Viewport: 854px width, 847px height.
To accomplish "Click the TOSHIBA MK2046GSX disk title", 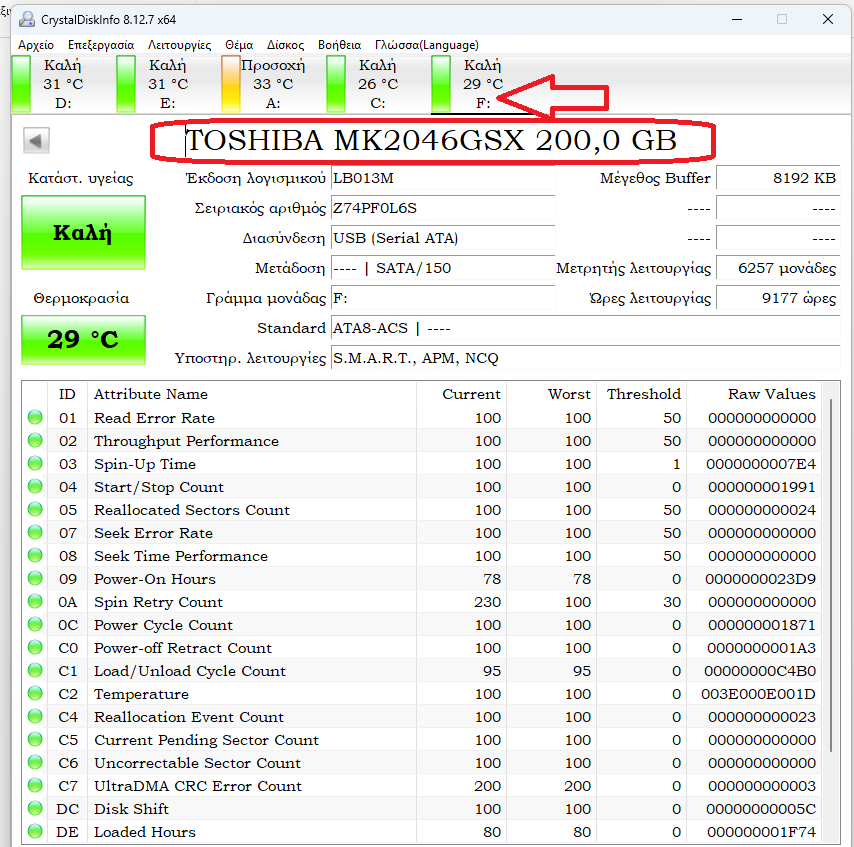I will click(x=431, y=141).
